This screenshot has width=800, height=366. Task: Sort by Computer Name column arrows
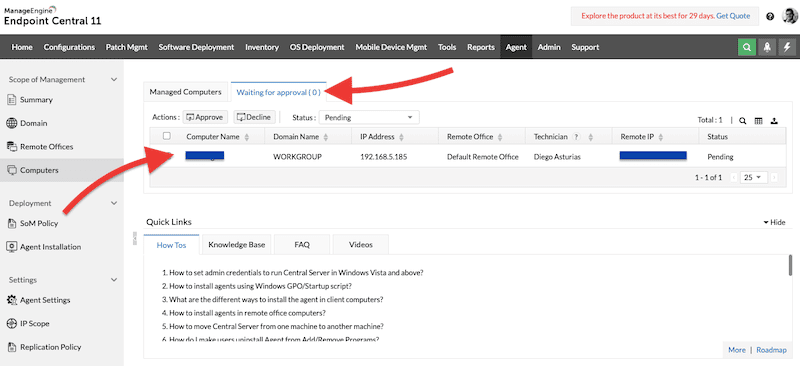tap(247, 137)
